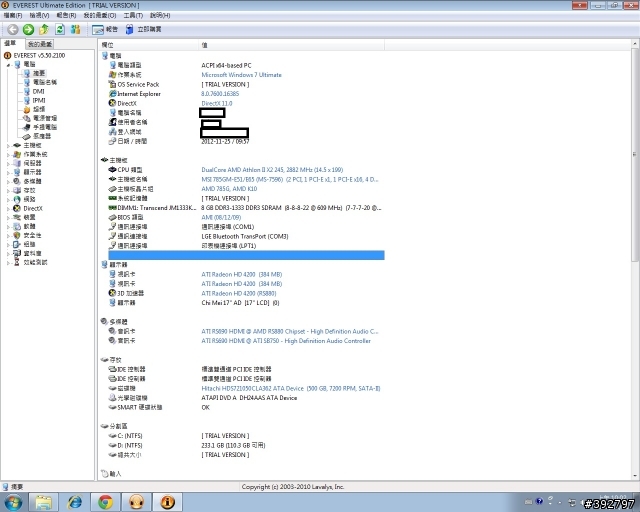Click the 電源管理 power management tree icon

pyautogui.click(x=27, y=118)
